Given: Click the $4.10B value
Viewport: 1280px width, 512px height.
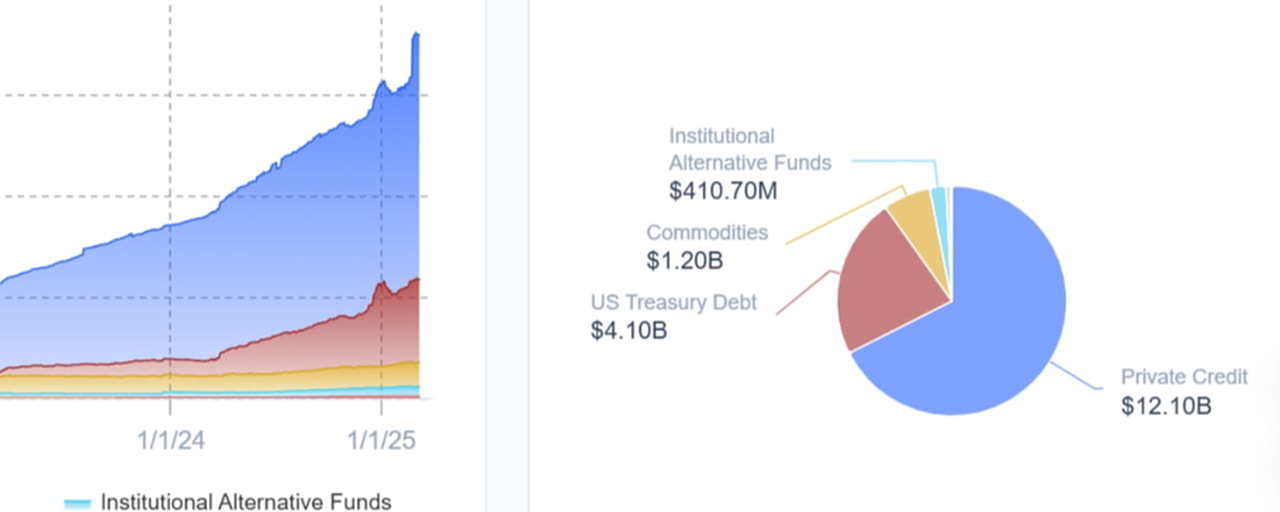Looking at the screenshot, I should pos(629,330).
